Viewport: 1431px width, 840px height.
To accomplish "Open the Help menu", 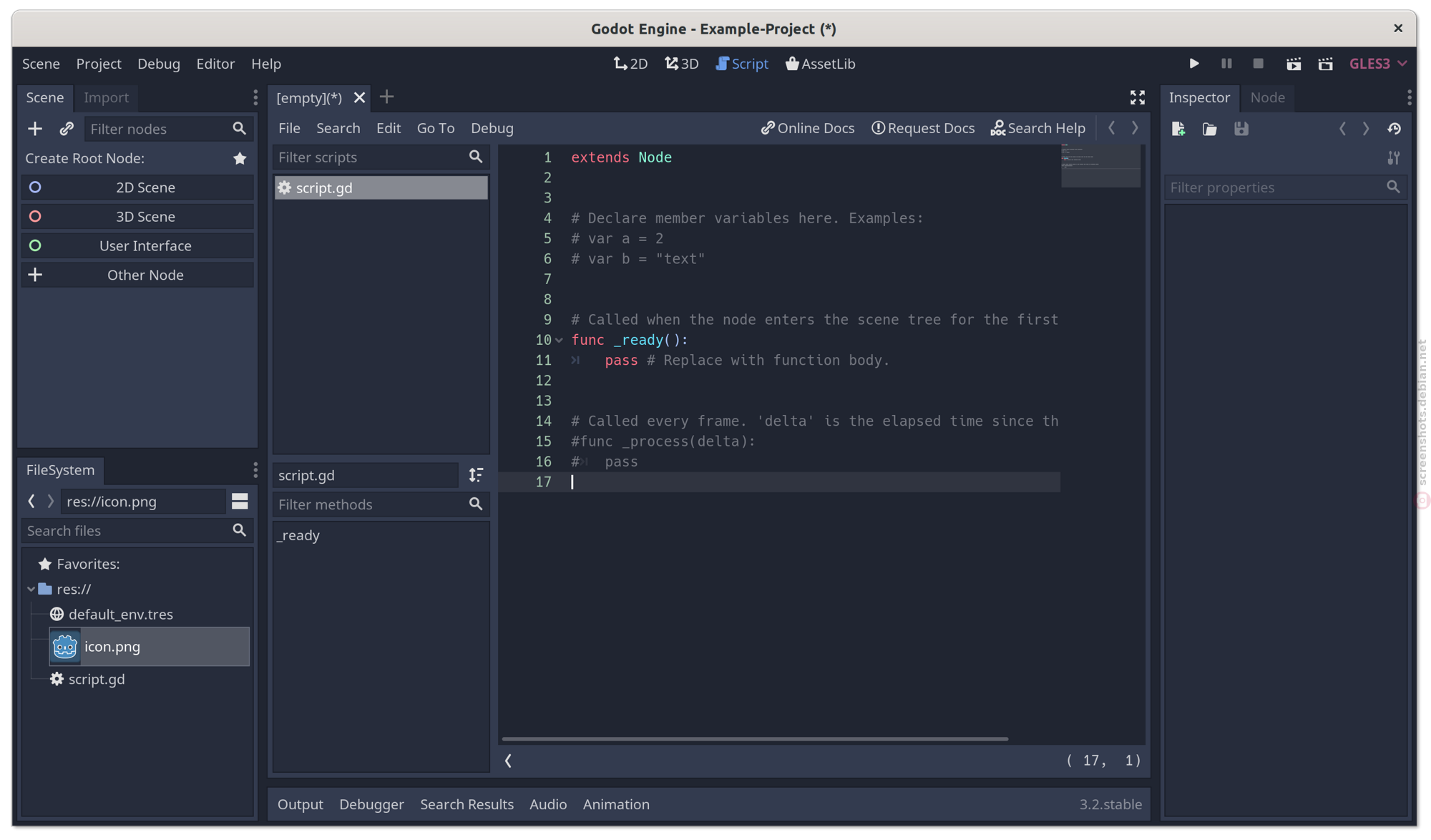I will [x=266, y=64].
